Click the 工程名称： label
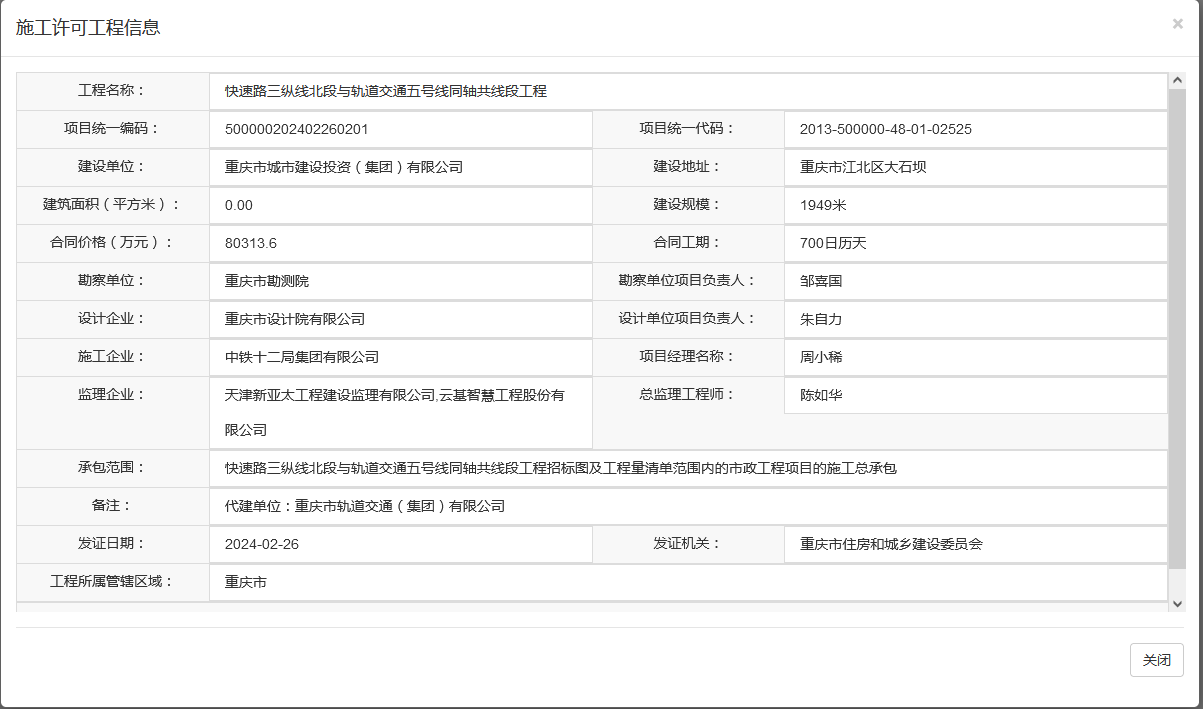The height and width of the screenshot is (709, 1203). point(112,90)
